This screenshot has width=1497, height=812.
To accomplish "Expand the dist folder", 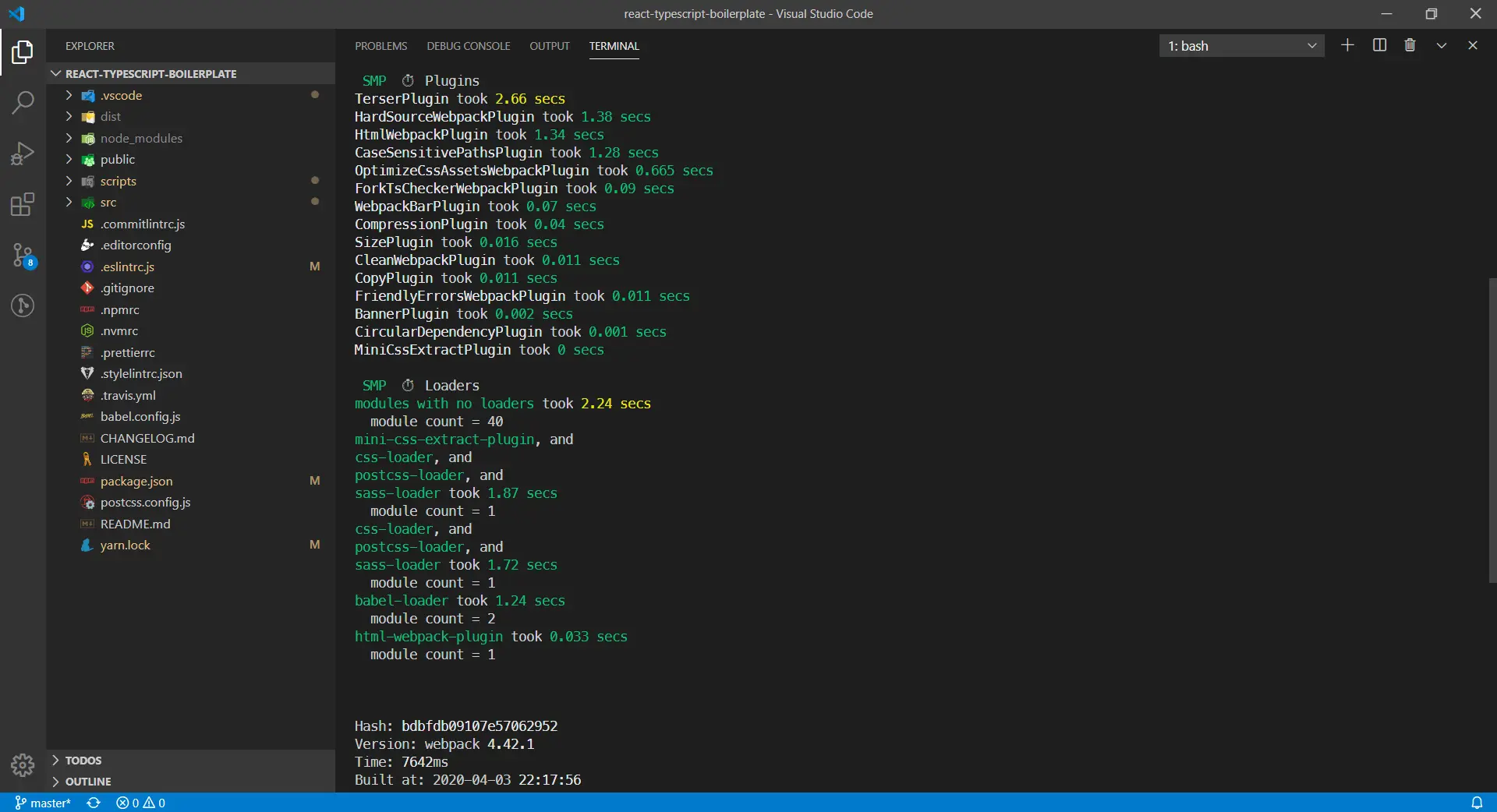I will [191, 116].
